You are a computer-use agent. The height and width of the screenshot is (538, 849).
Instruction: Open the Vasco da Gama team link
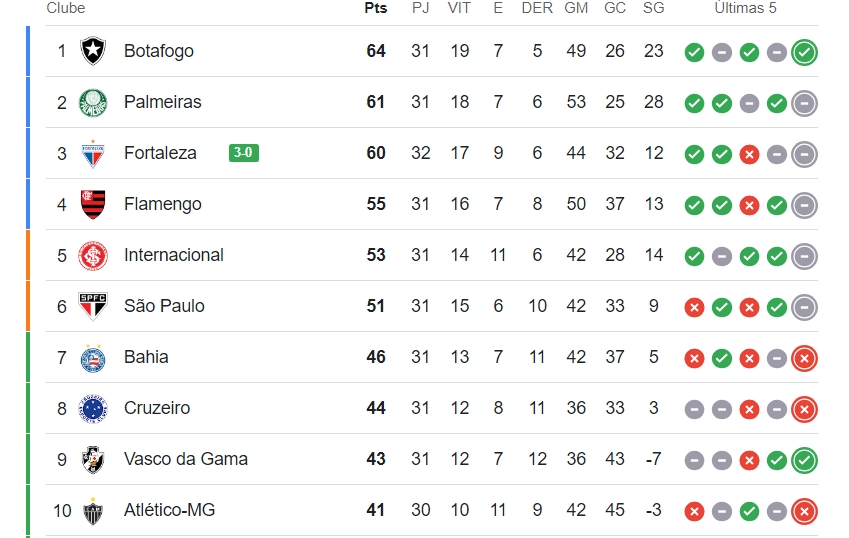coord(186,459)
